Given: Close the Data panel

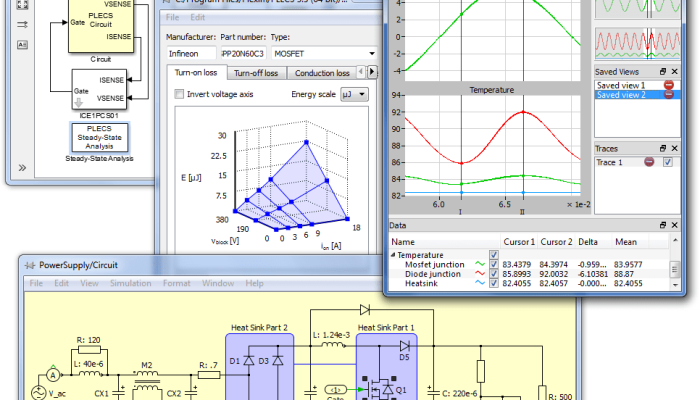Looking at the screenshot, I should pos(675,225).
